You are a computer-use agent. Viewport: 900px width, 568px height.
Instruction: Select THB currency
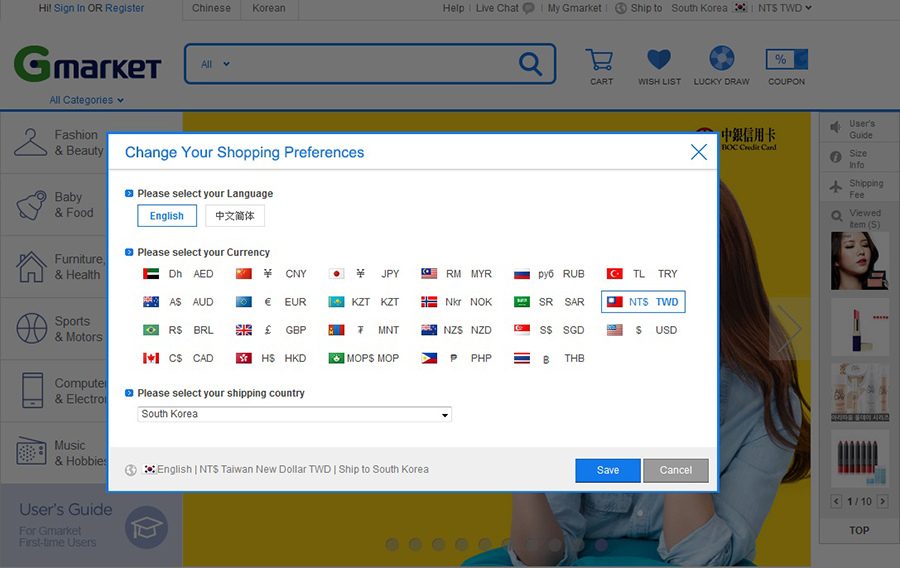[x=549, y=358]
